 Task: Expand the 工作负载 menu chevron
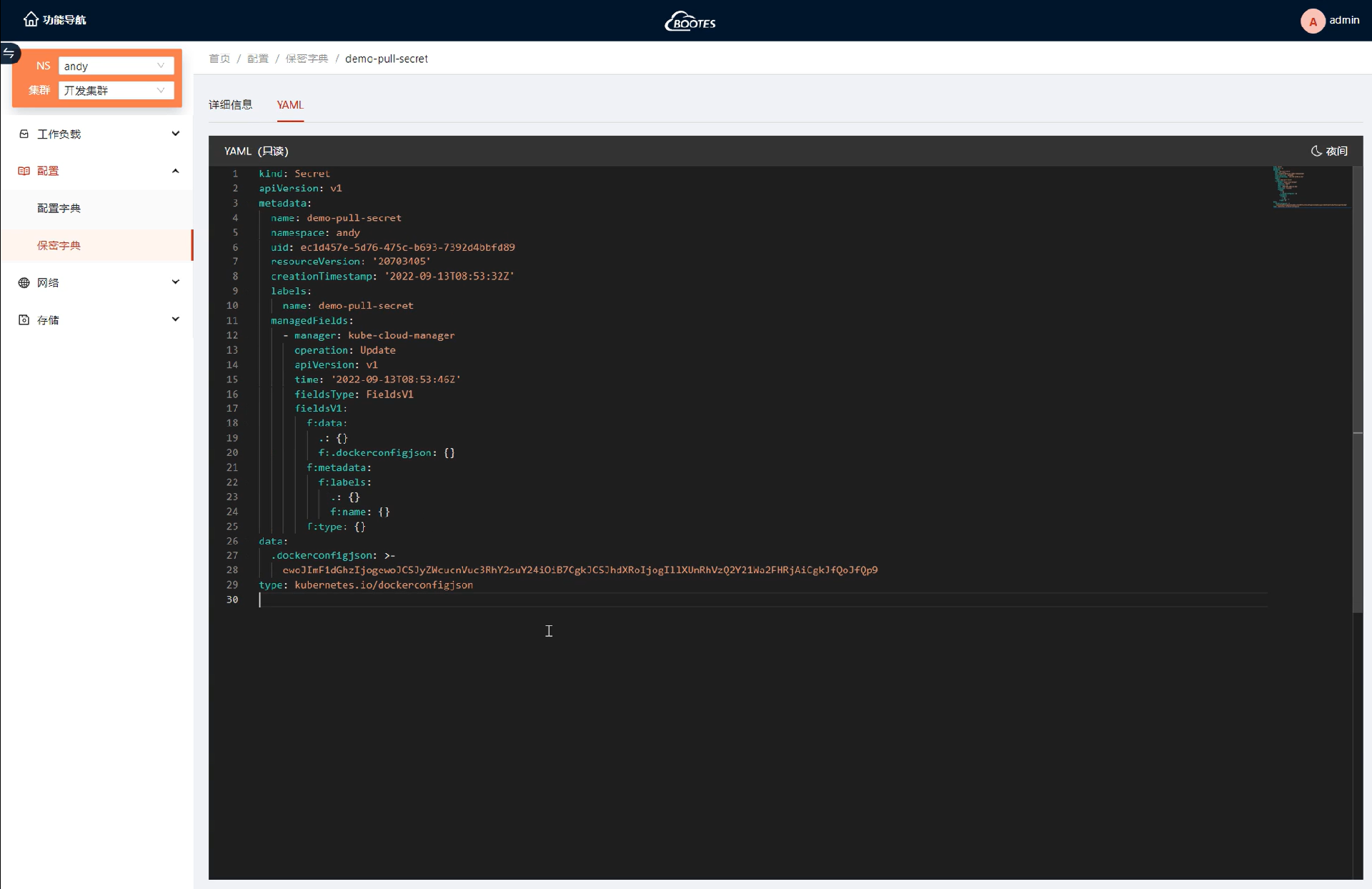coord(175,134)
